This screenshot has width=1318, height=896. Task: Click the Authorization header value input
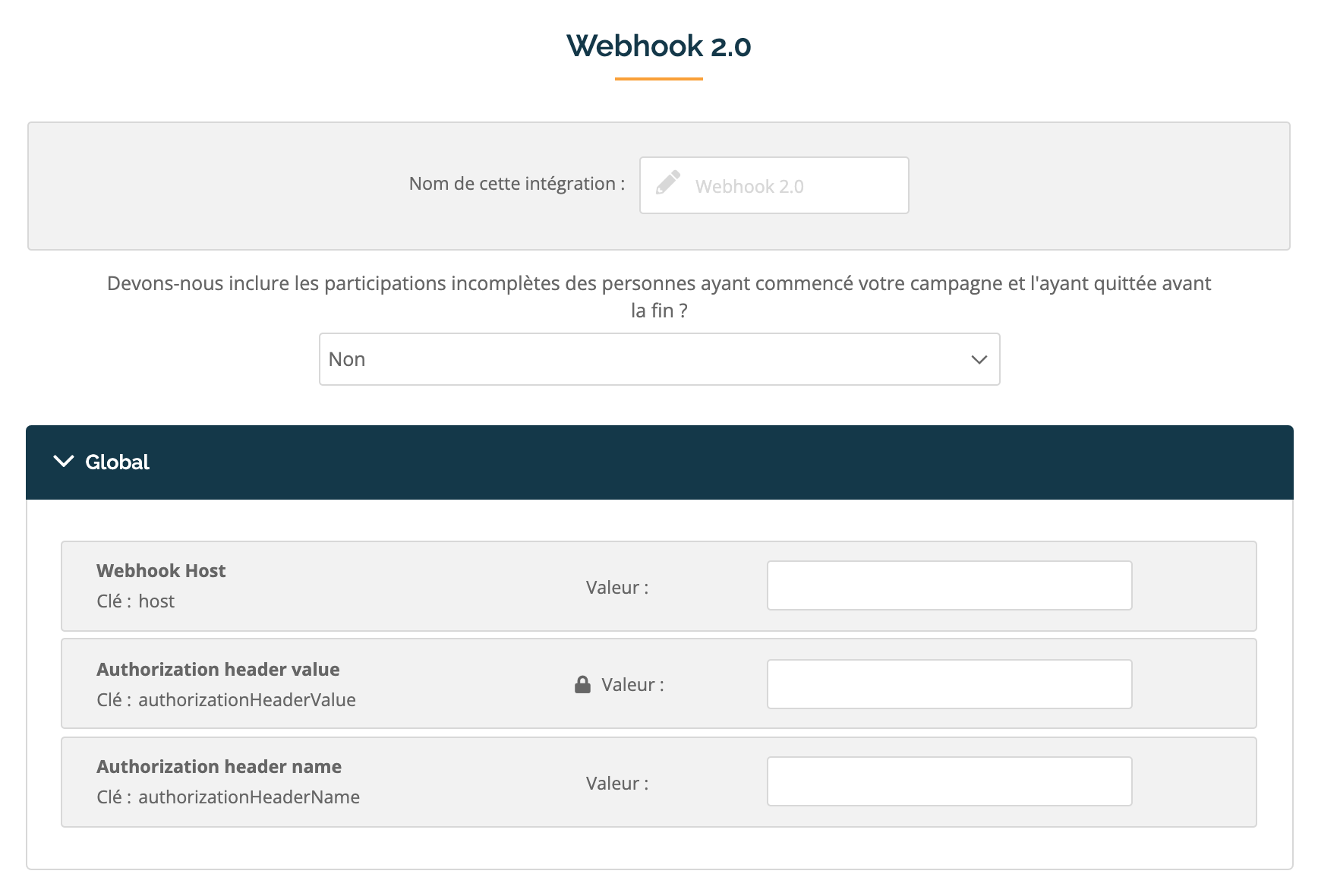949,684
